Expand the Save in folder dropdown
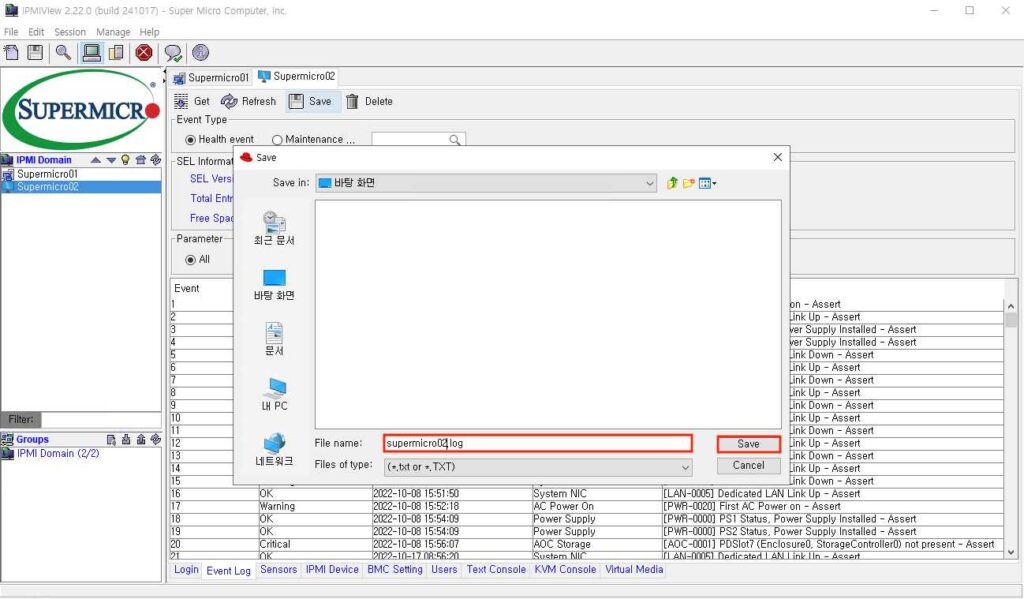Viewport: 1024px width, 599px height. click(x=650, y=184)
